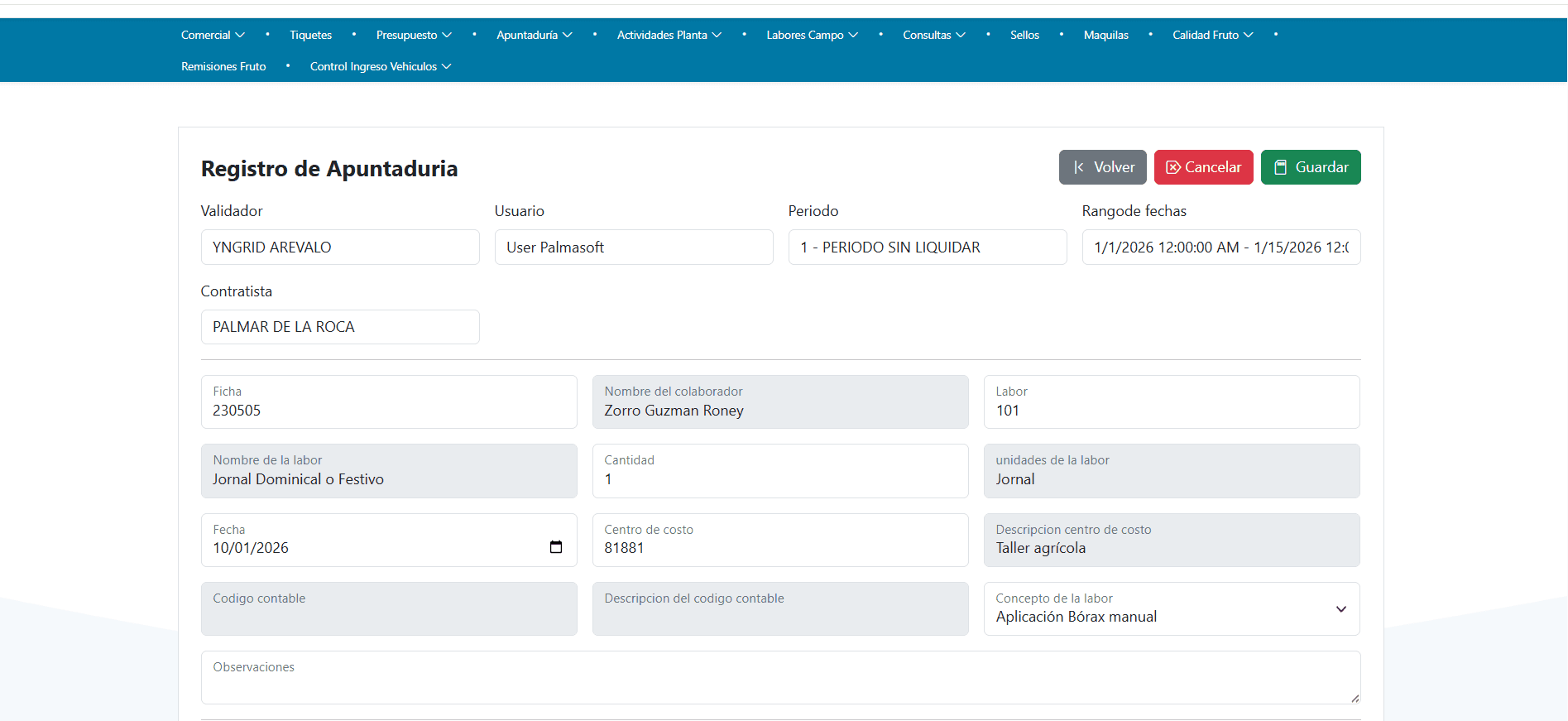The width and height of the screenshot is (1568, 721).
Task: Open the Labores Campo menu
Action: [x=811, y=35]
